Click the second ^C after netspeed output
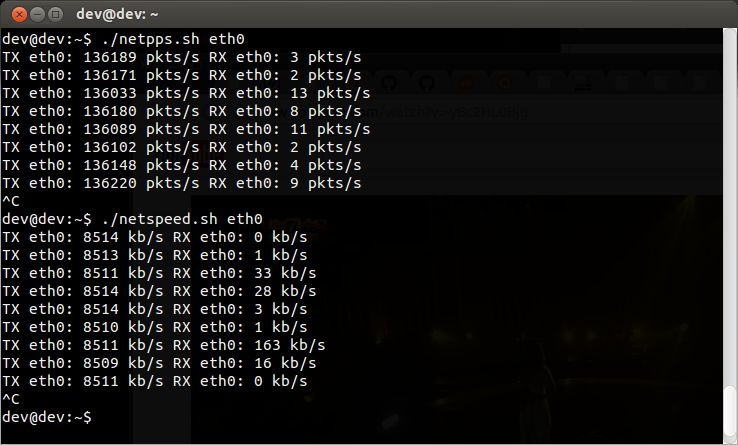 click(x=11, y=399)
